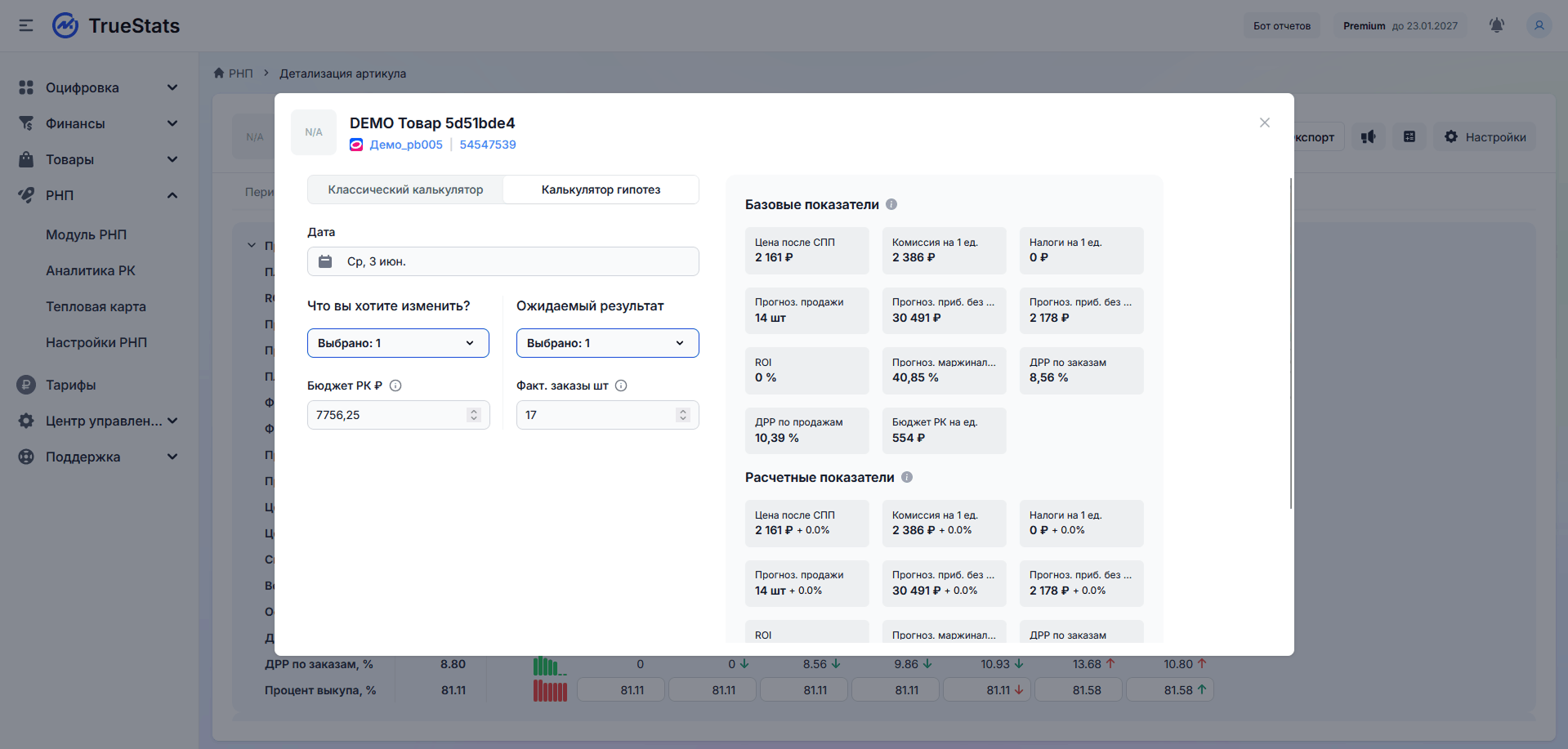Click info icon beside Факт. заказы шт

621,386
